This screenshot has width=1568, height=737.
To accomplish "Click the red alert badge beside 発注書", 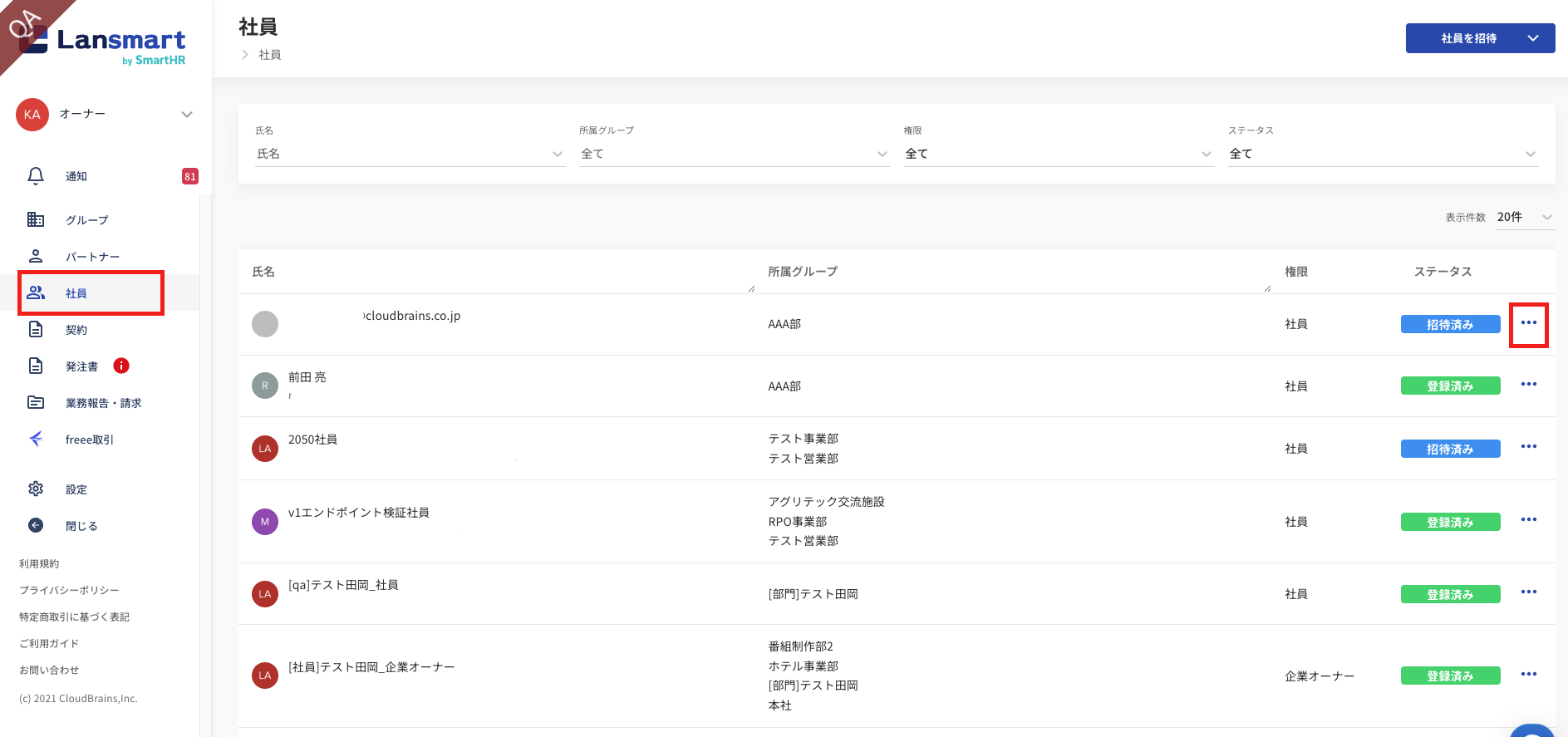I will 121,366.
